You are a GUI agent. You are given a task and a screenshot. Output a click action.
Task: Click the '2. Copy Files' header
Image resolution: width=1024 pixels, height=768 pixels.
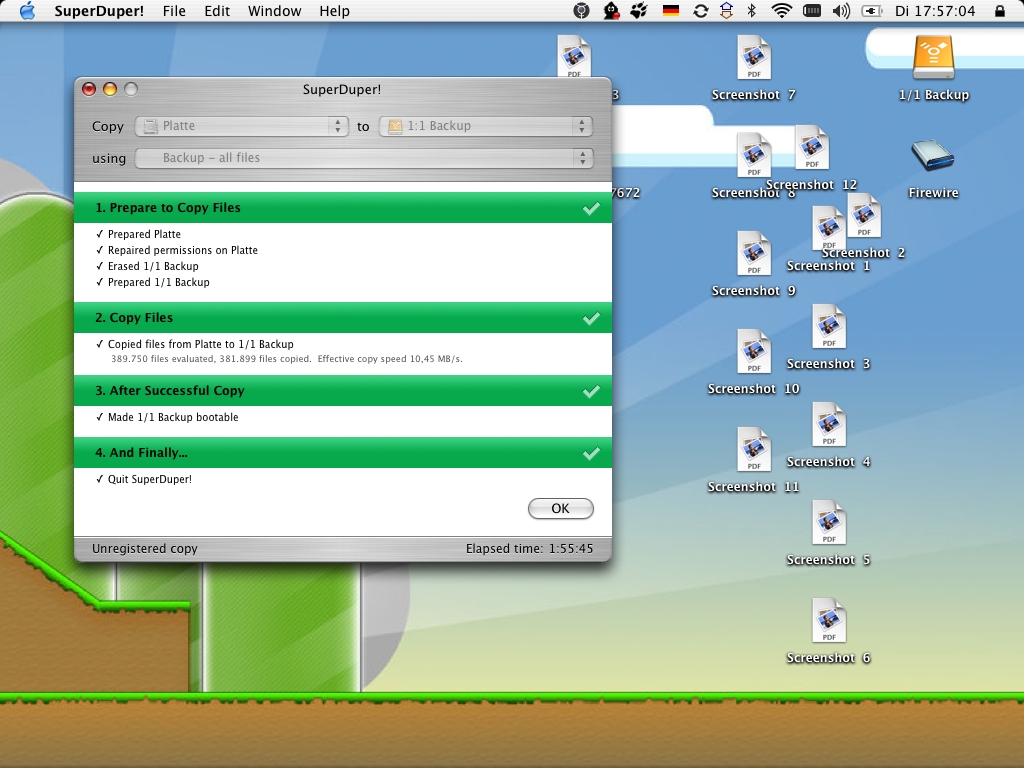tap(343, 318)
